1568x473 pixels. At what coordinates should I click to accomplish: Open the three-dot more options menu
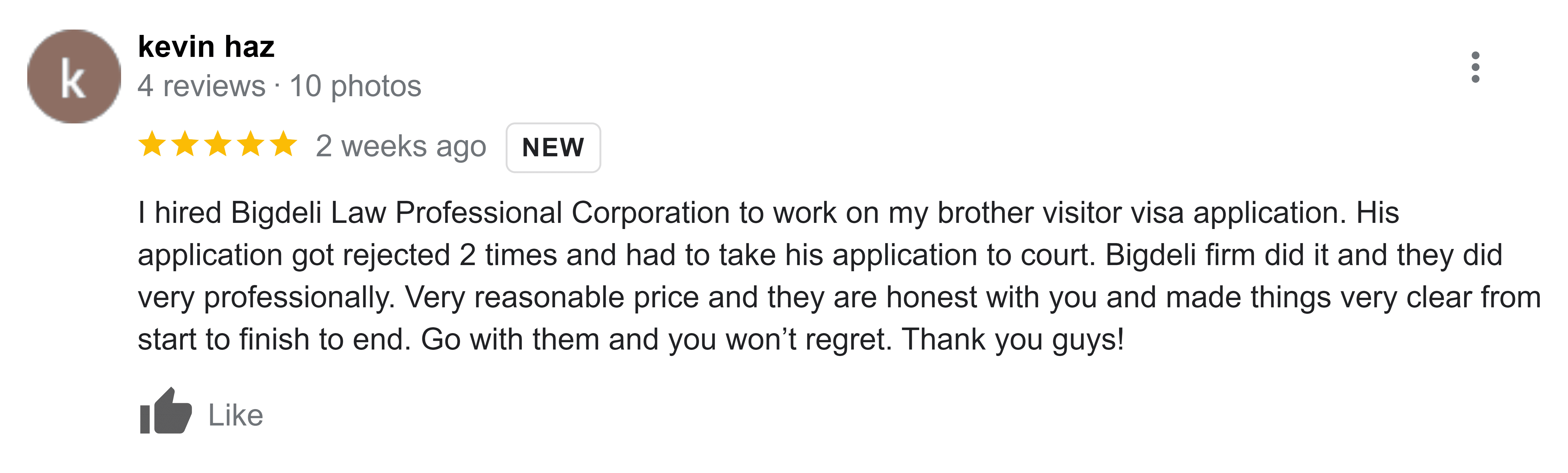(x=1475, y=67)
